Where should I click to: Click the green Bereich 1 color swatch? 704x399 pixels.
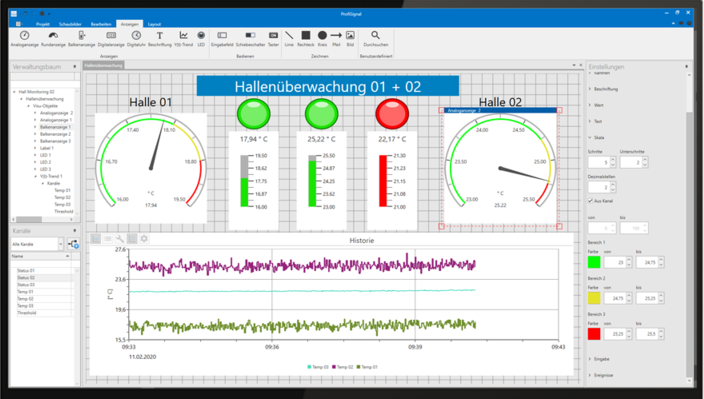(x=594, y=262)
